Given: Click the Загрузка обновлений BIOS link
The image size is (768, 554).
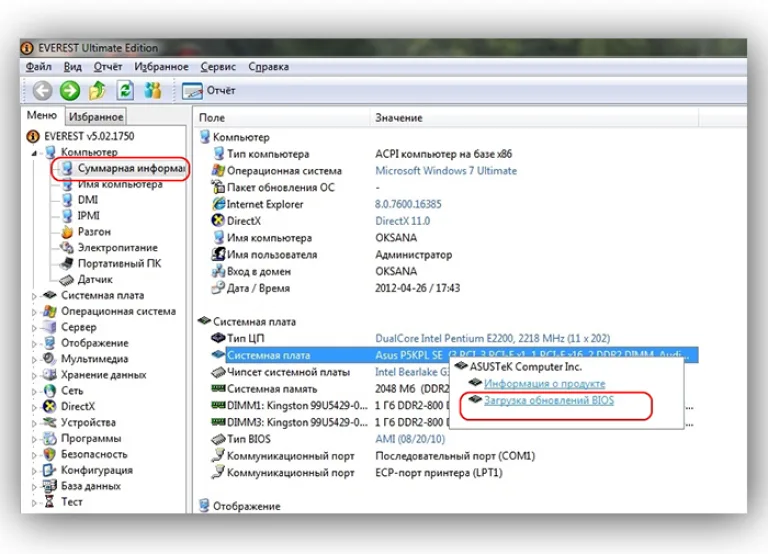Looking at the screenshot, I should point(549,400).
